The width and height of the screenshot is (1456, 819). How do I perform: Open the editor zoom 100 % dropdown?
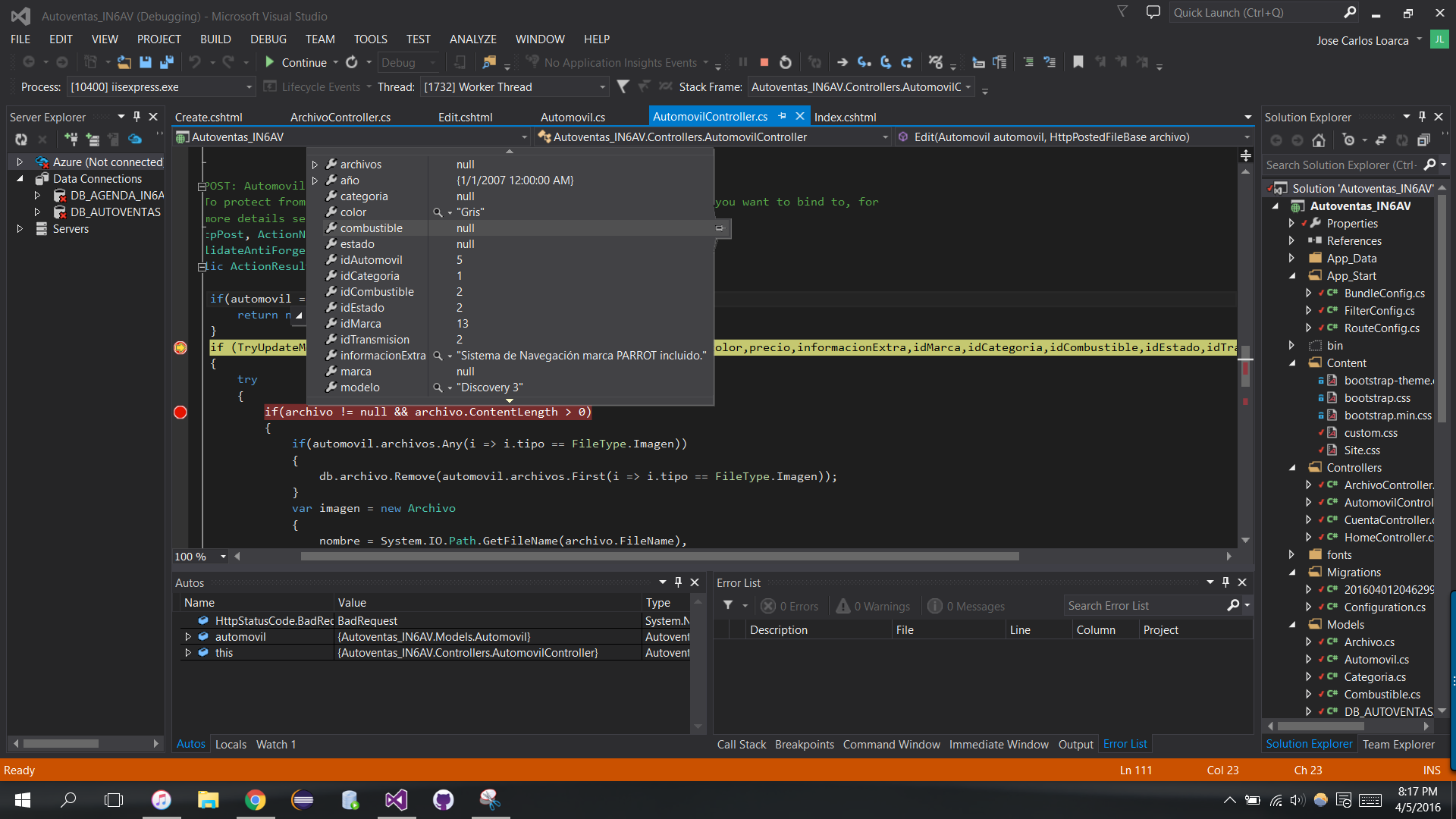tap(223, 557)
